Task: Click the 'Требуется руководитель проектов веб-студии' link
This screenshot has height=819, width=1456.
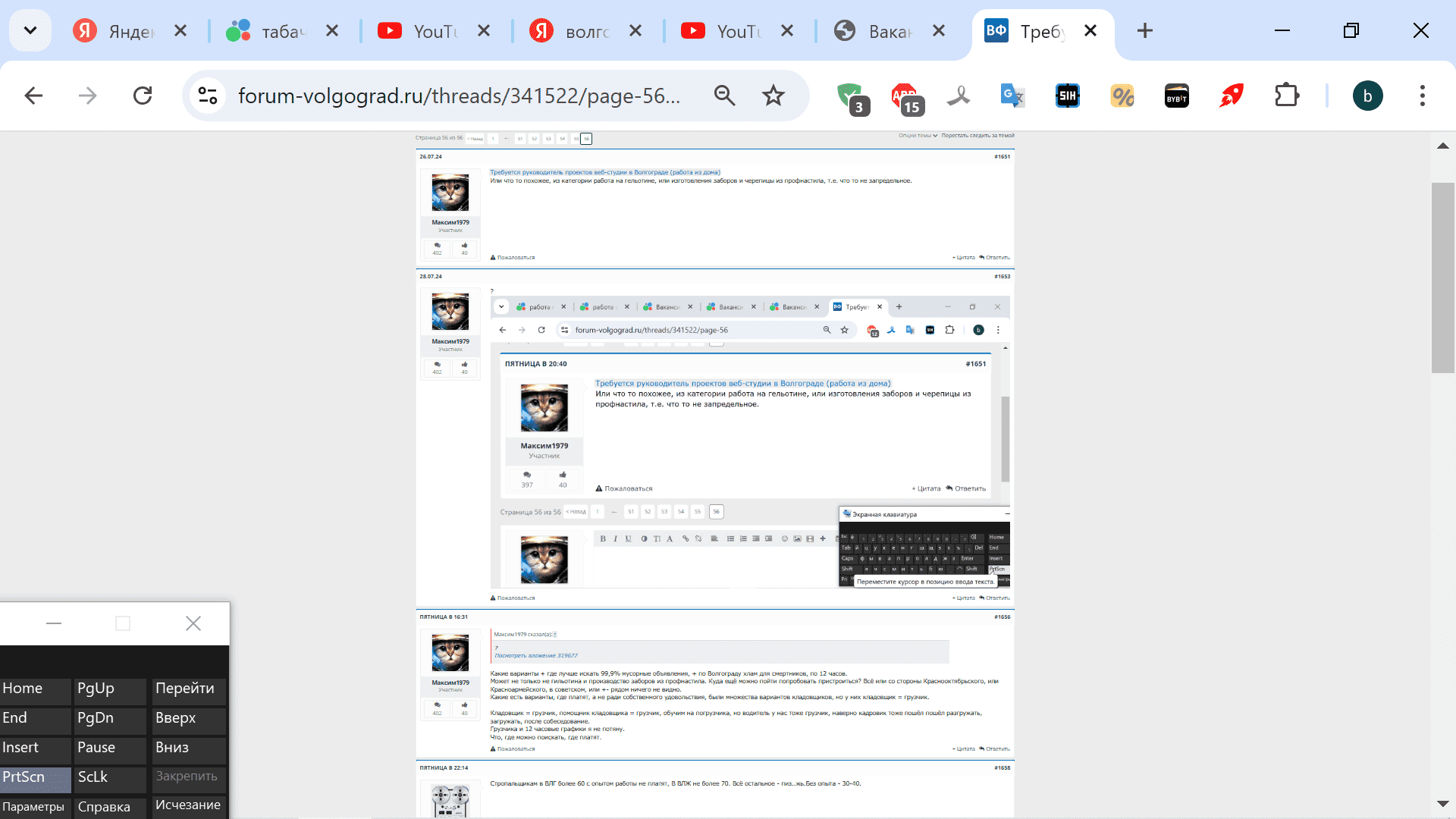Action: pos(604,172)
